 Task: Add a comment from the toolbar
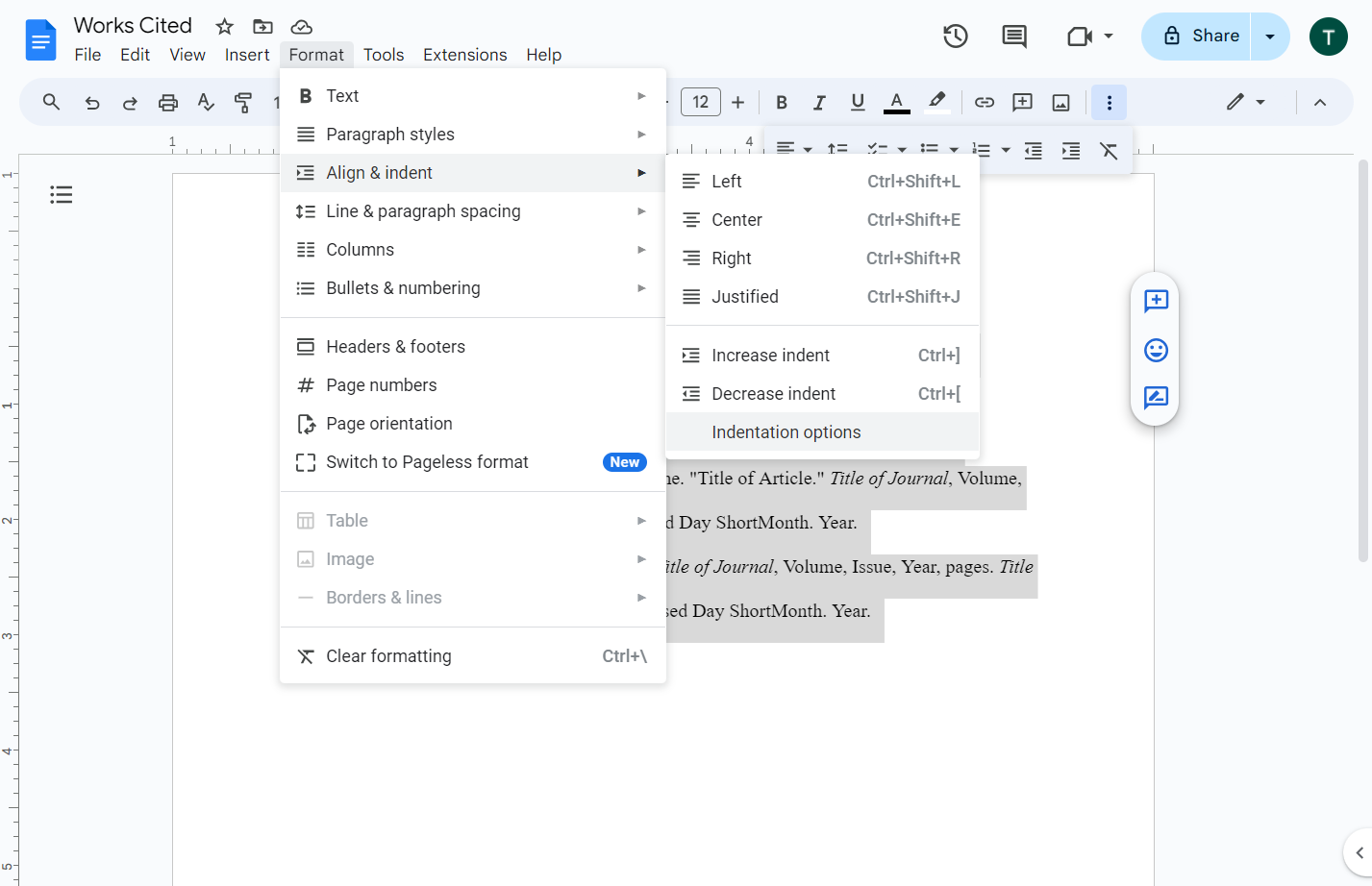click(1023, 102)
